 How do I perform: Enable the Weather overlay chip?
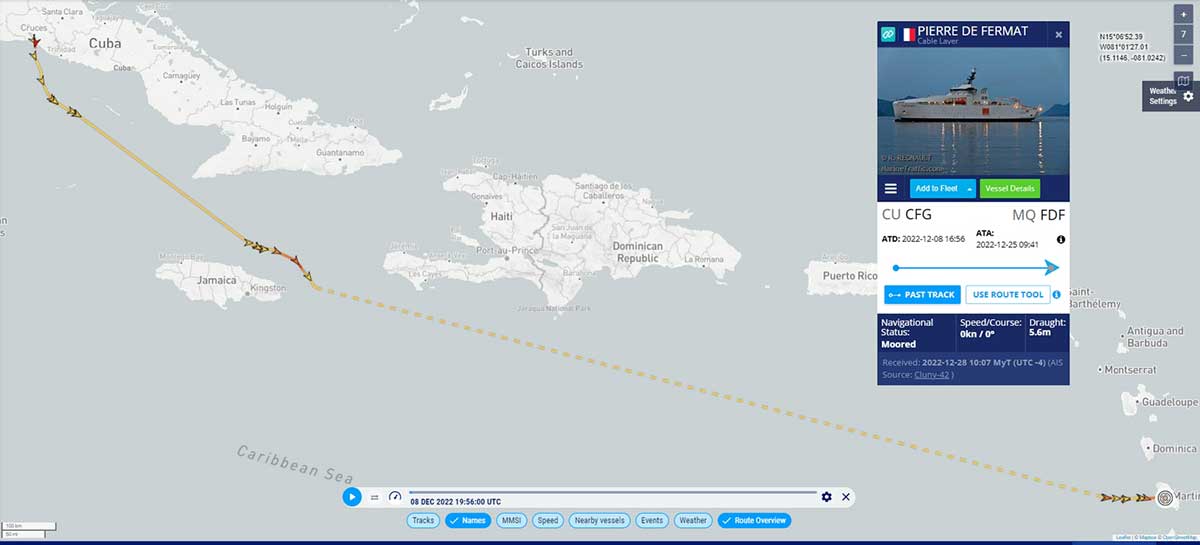pos(693,520)
